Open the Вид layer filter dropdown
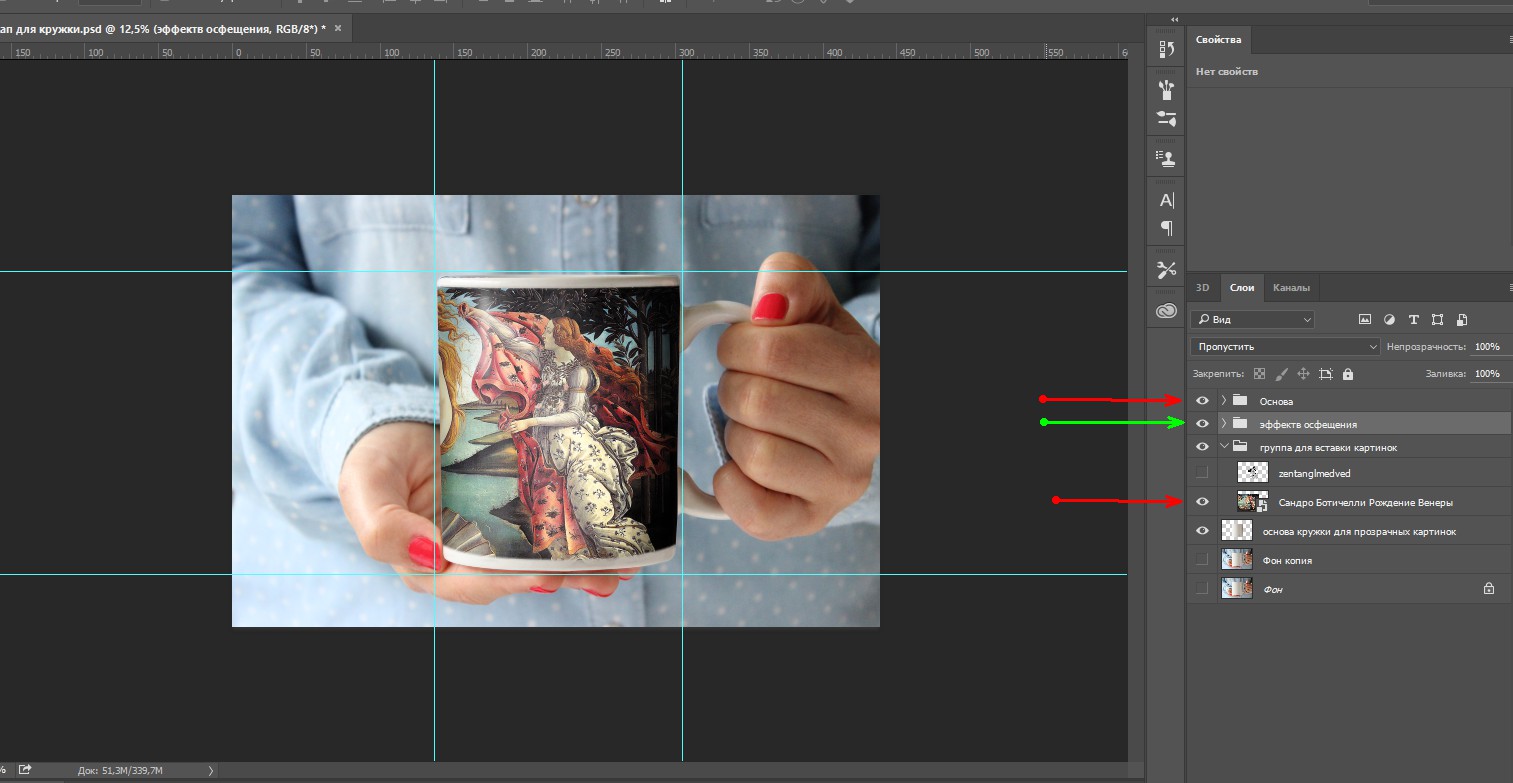The image size is (1513, 783). tap(1252, 320)
